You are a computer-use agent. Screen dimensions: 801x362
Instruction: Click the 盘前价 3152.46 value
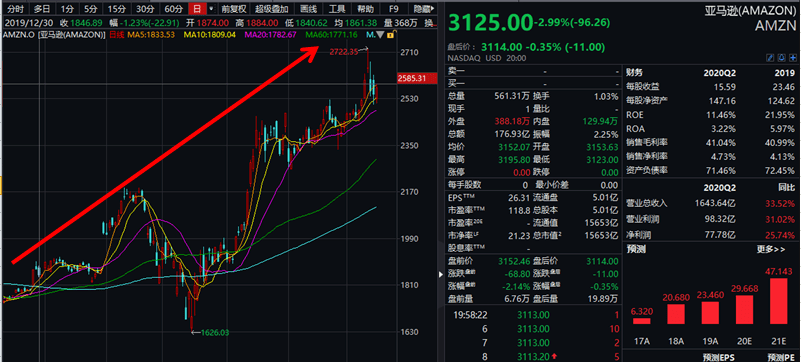click(x=515, y=261)
